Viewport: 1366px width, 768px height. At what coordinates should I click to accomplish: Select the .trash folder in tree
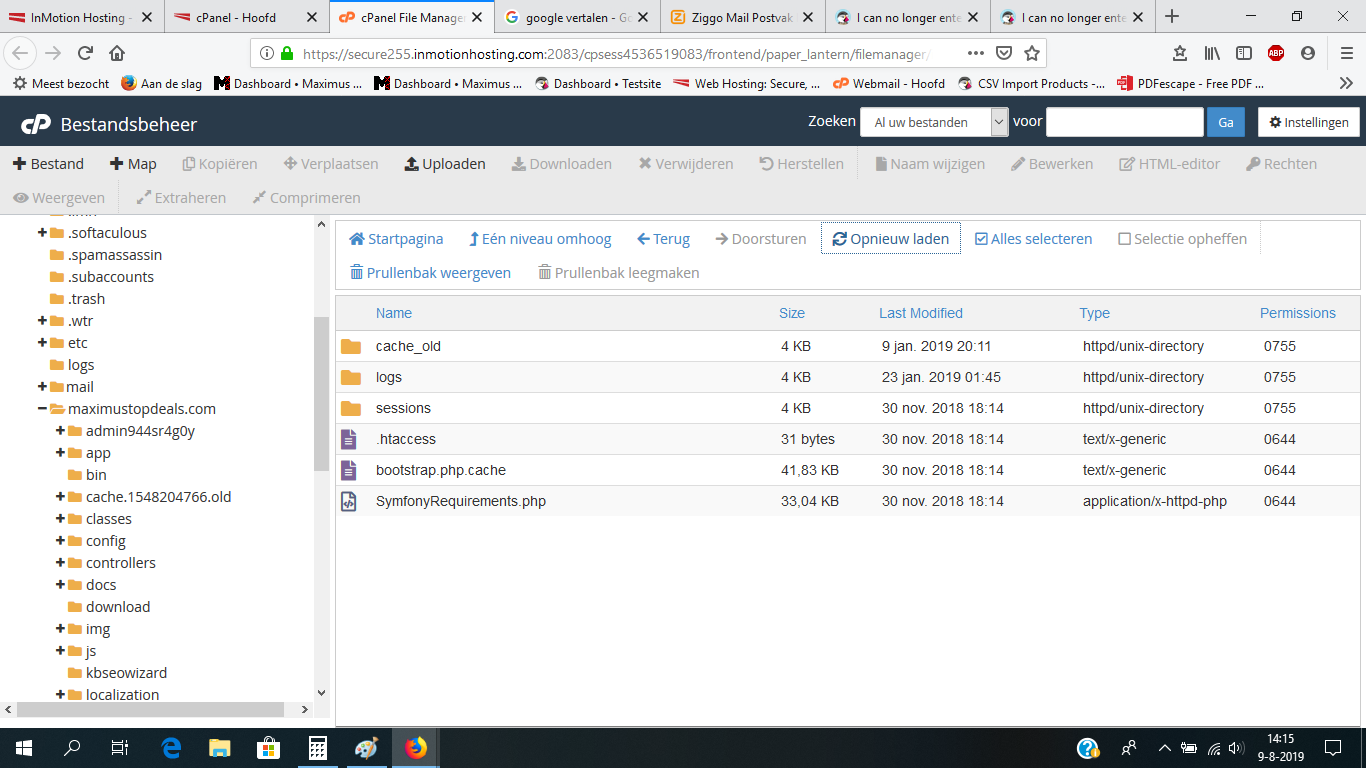click(x=86, y=299)
